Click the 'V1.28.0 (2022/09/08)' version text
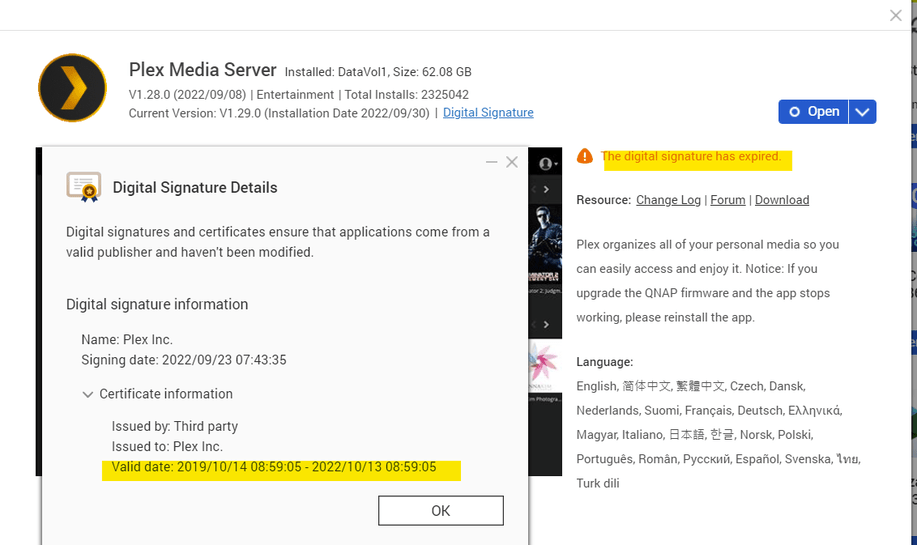The image size is (917, 545). coord(187,95)
